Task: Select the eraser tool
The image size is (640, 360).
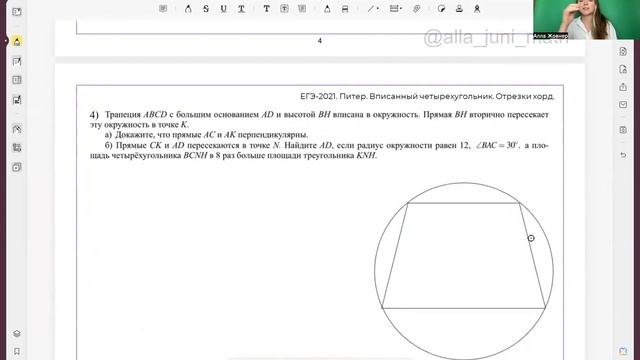Action: click(345, 9)
